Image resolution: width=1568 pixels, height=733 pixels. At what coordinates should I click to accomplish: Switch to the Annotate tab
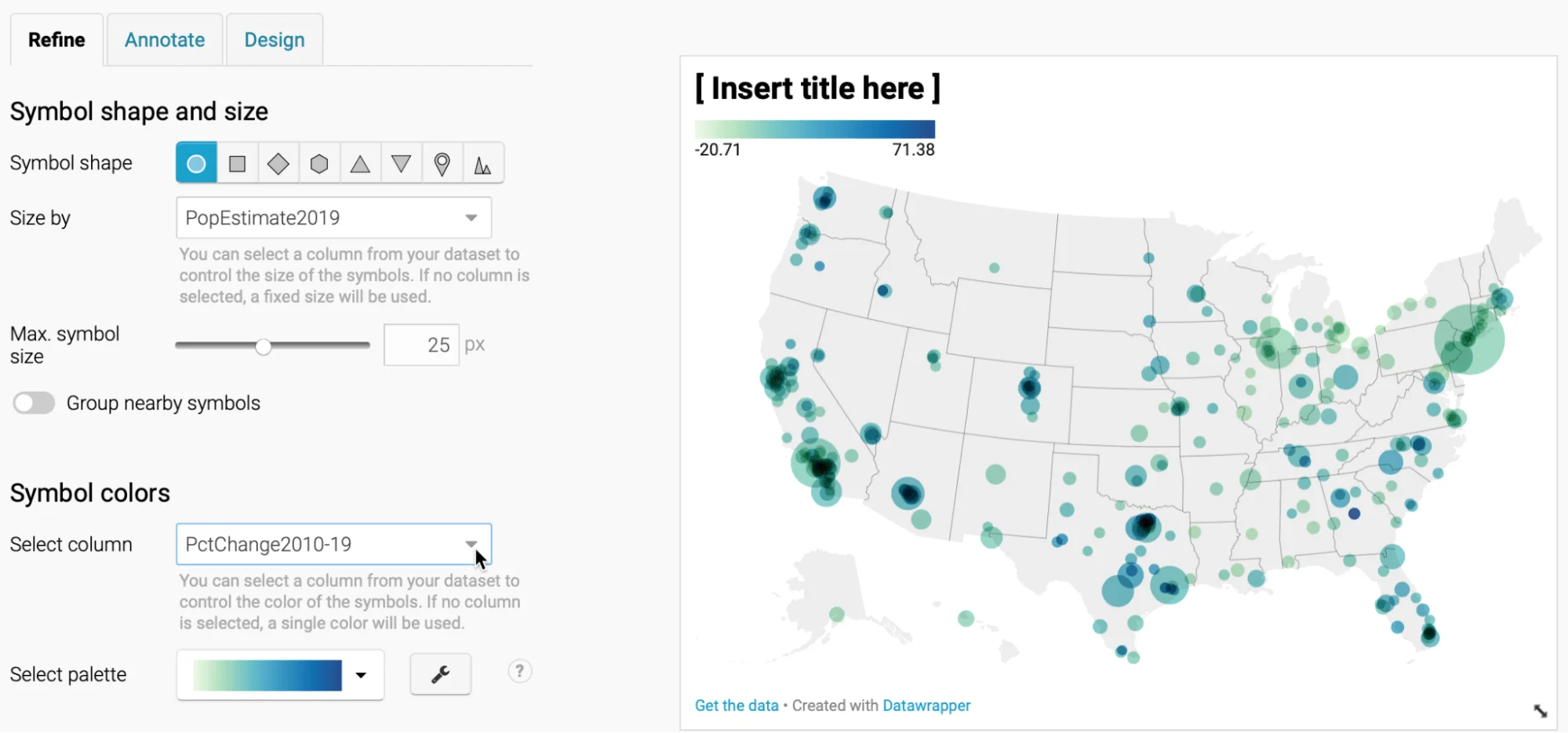[x=165, y=40]
